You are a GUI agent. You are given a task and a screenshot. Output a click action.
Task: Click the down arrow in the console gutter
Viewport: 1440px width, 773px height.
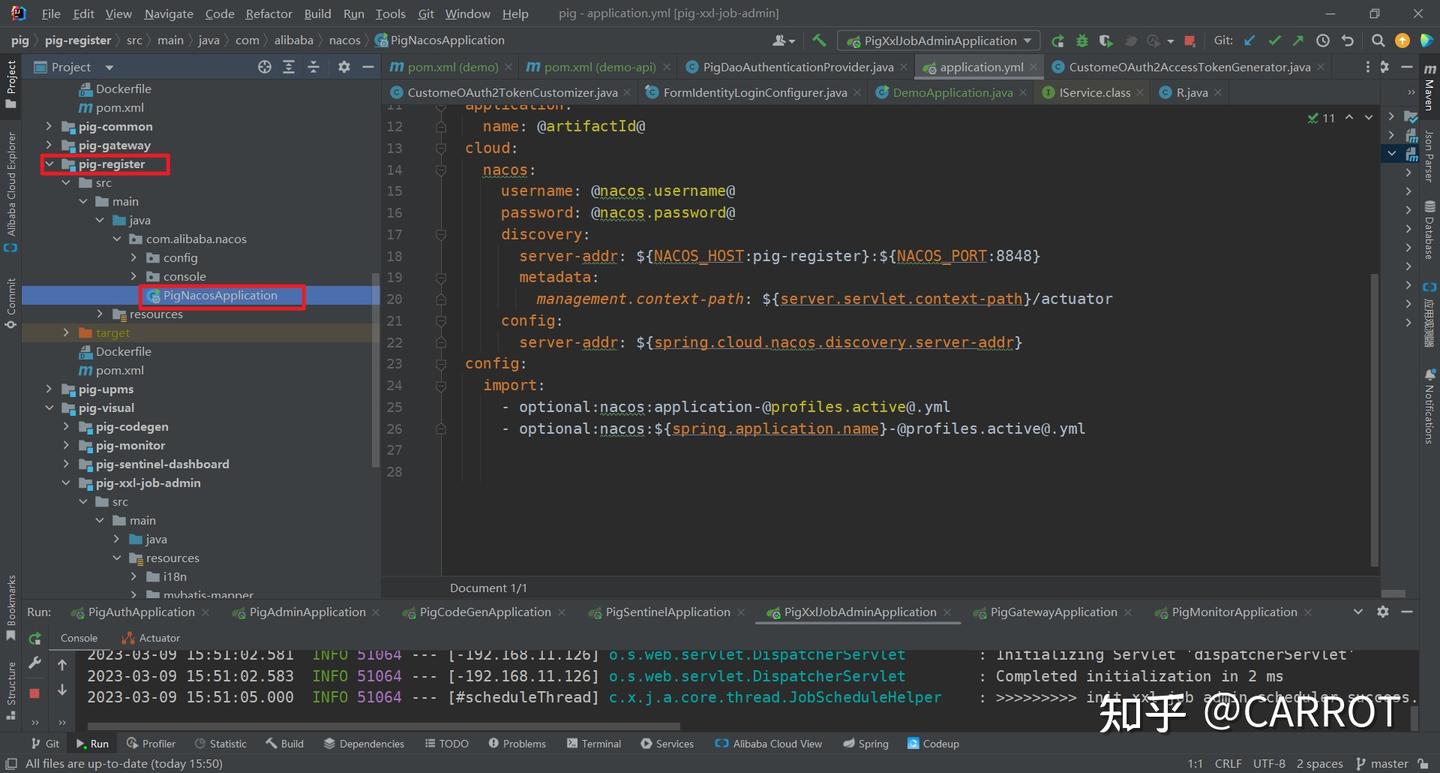(62, 690)
